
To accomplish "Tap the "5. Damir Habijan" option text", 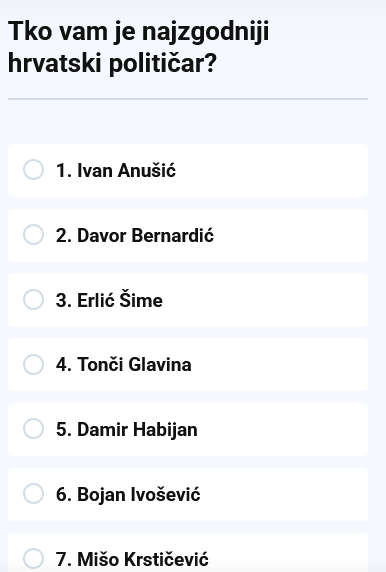I will [127, 429].
